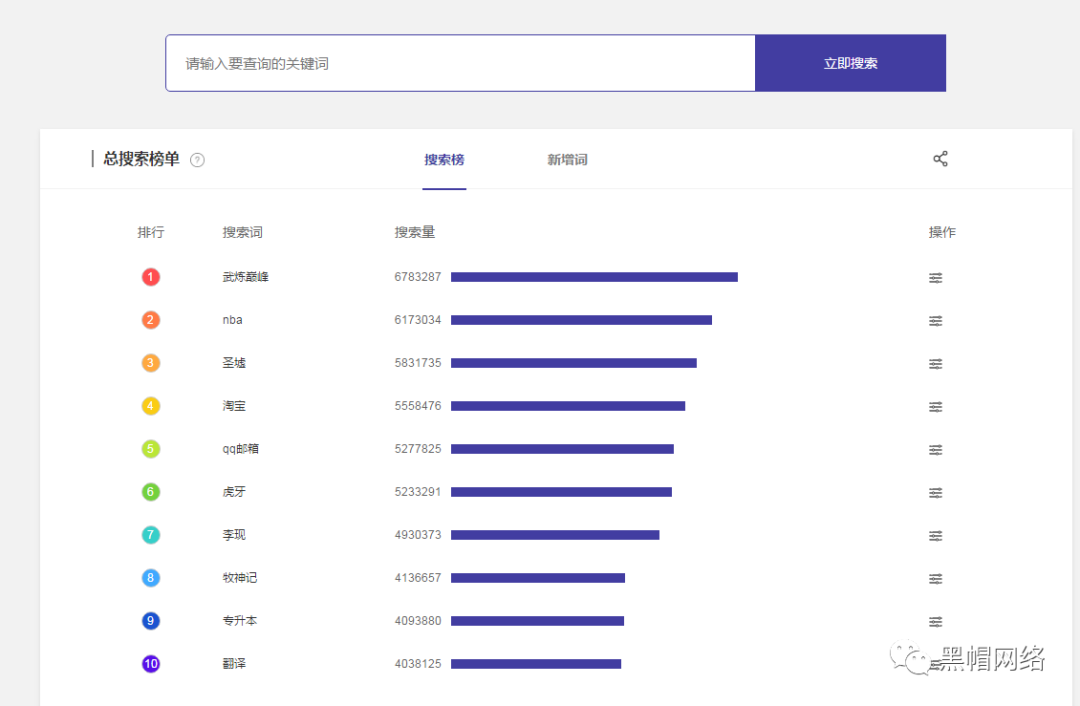Click the 翻译 search term

[234, 664]
